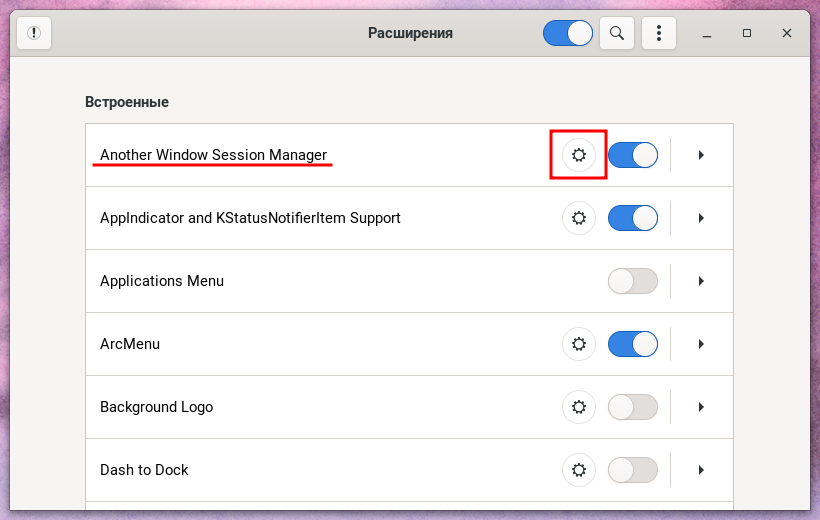Open AppIndicator and KStatusNotifierItem Support settings
Viewport: 820px width, 520px height.
tap(578, 218)
